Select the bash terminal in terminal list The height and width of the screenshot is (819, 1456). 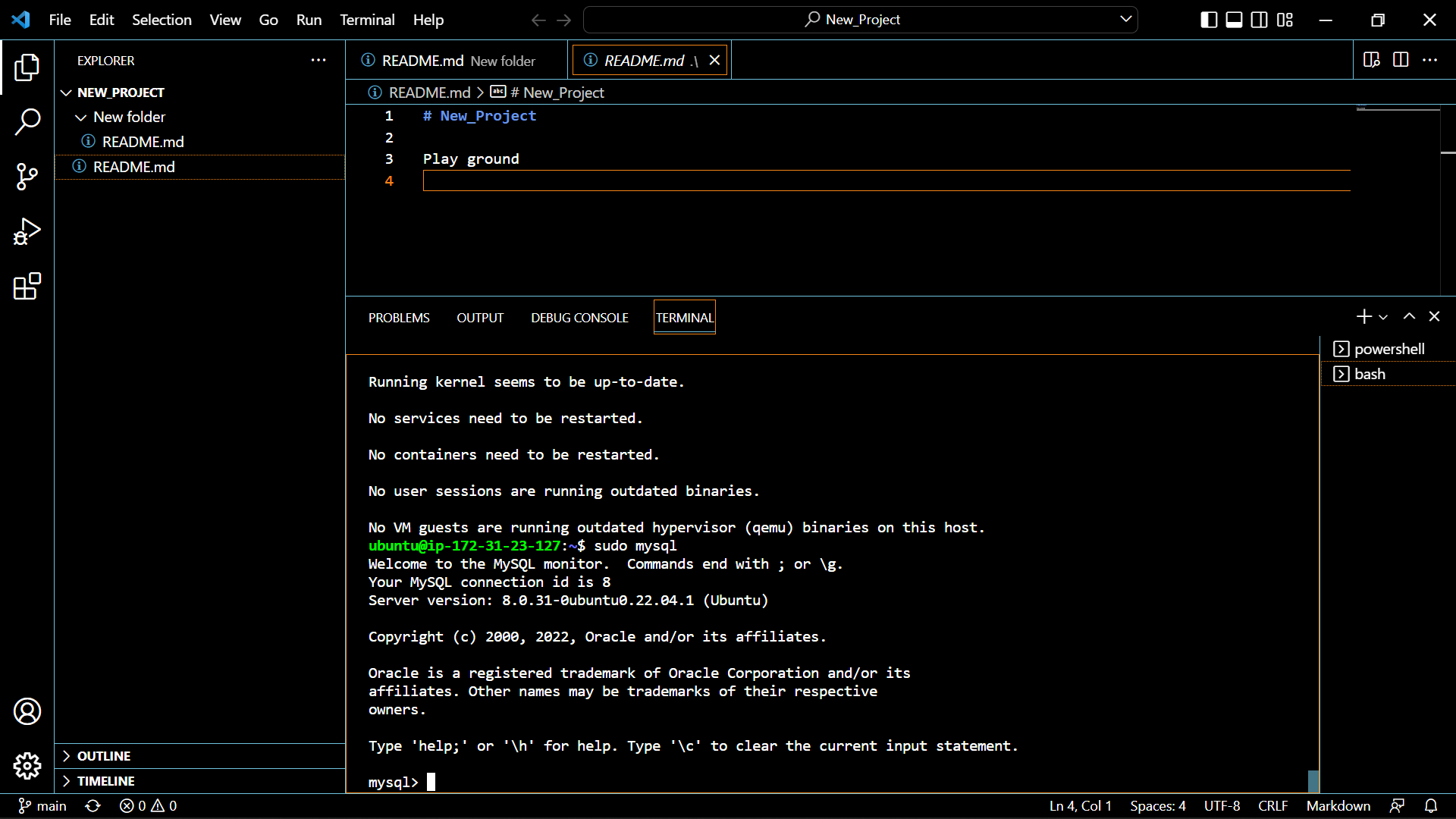click(1369, 373)
